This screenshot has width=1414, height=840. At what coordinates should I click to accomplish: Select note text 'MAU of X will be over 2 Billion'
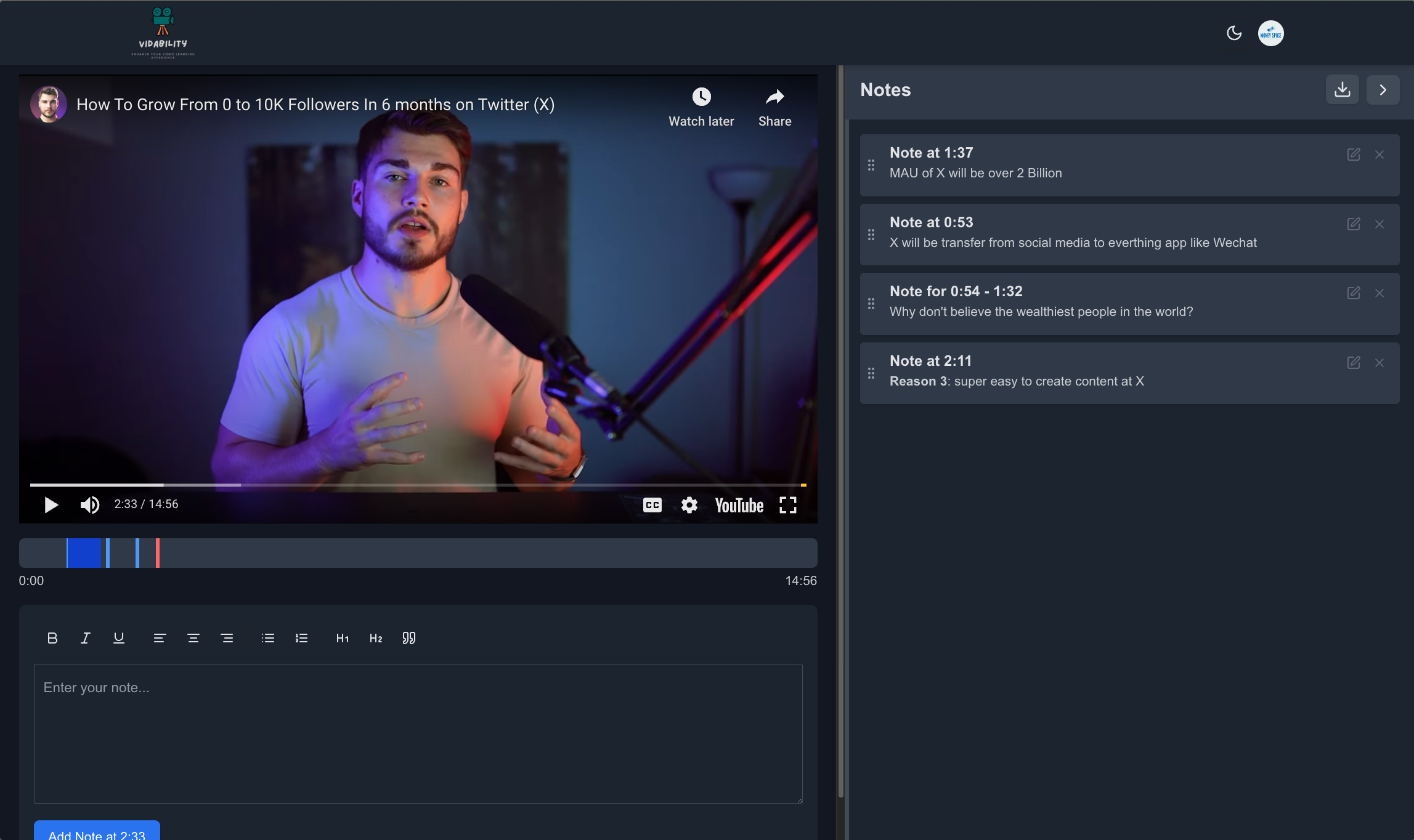[x=976, y=173]
